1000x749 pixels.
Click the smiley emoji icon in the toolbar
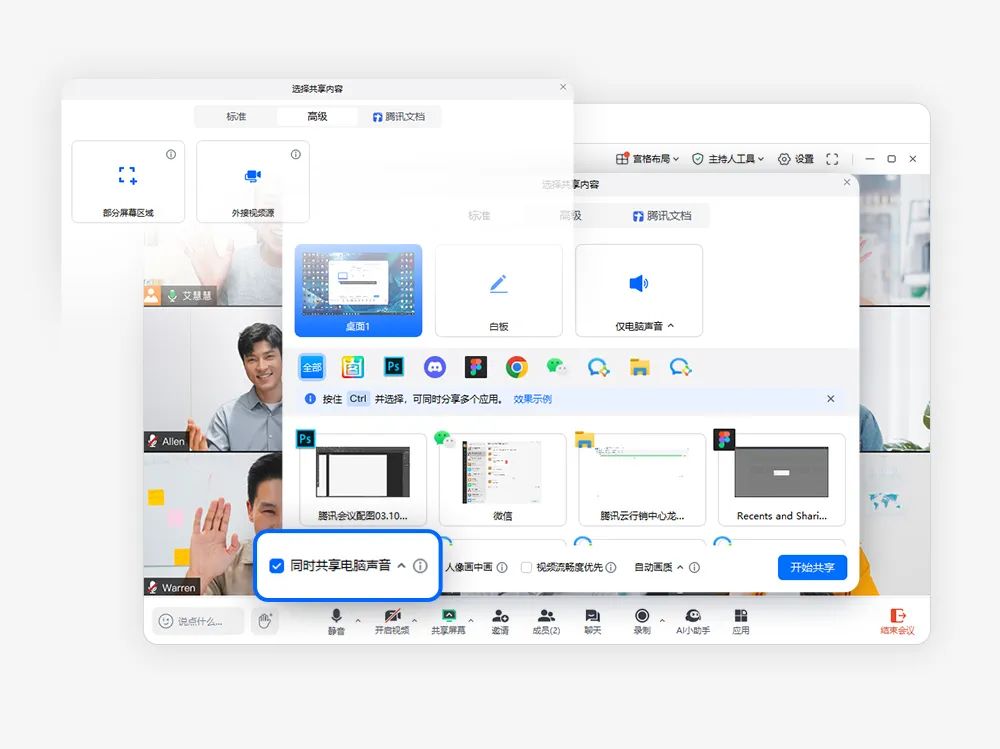tap(166, 621)
